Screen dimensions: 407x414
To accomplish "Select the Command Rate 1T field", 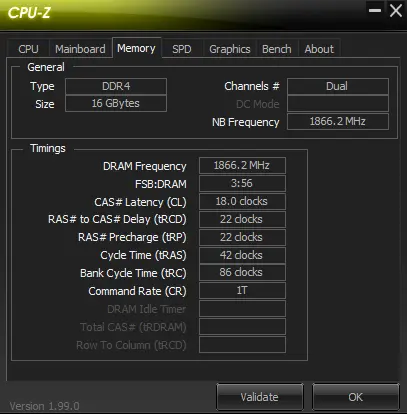I will [x=242, y=290].
